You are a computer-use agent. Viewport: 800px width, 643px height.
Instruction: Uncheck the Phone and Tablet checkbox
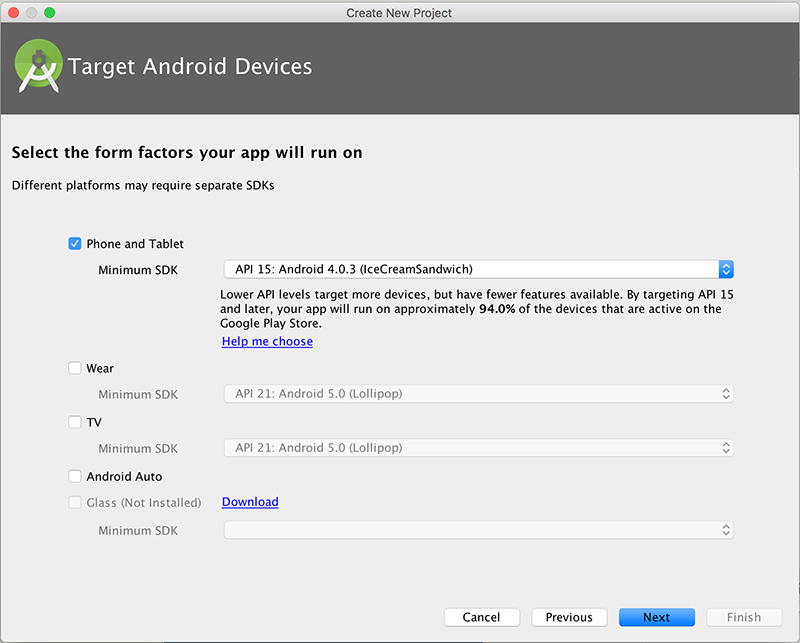[x=75, y=243]
